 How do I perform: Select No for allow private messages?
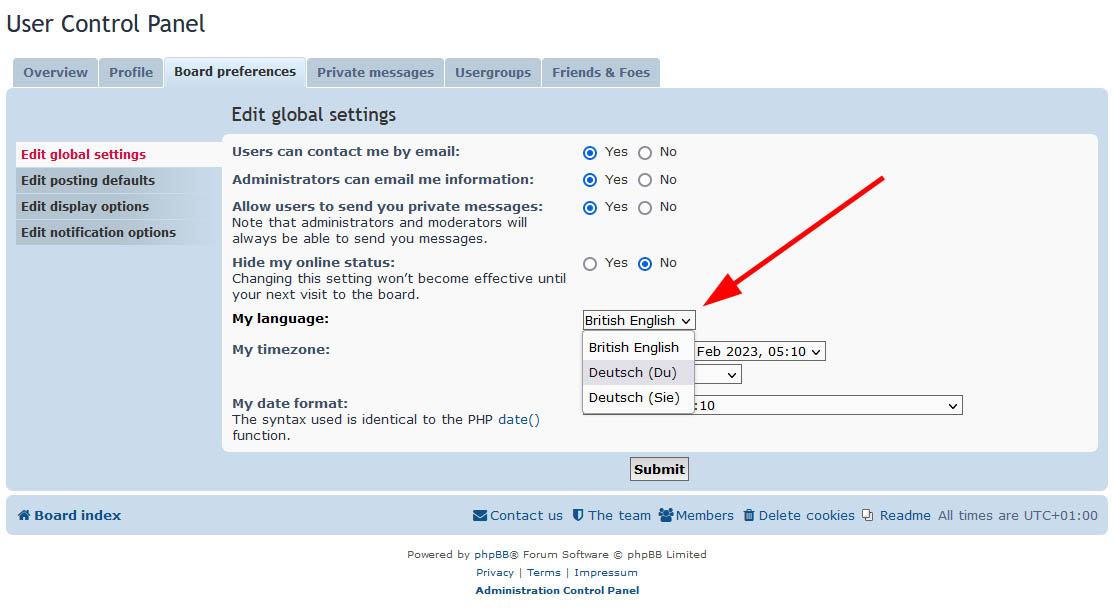[645, 208]
